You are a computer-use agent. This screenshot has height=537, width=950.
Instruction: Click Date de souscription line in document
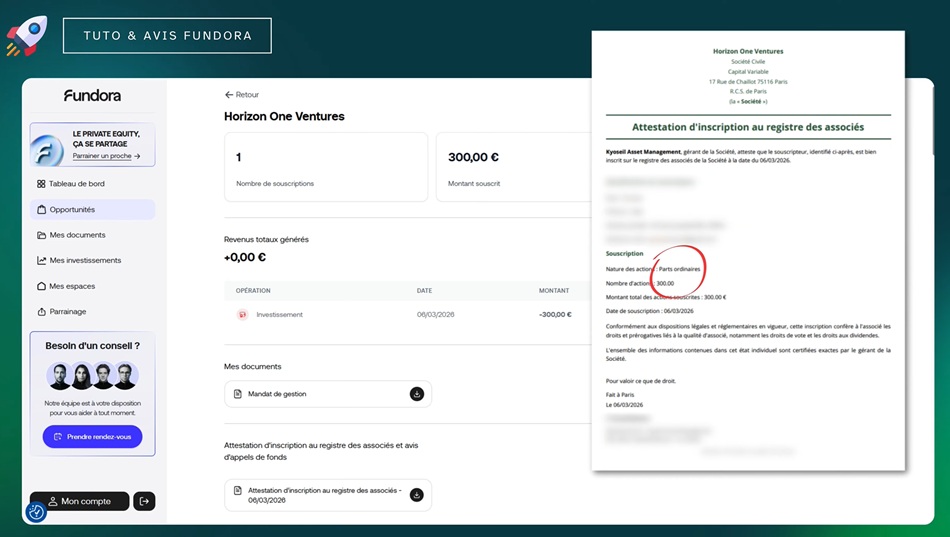coord(649,311)
